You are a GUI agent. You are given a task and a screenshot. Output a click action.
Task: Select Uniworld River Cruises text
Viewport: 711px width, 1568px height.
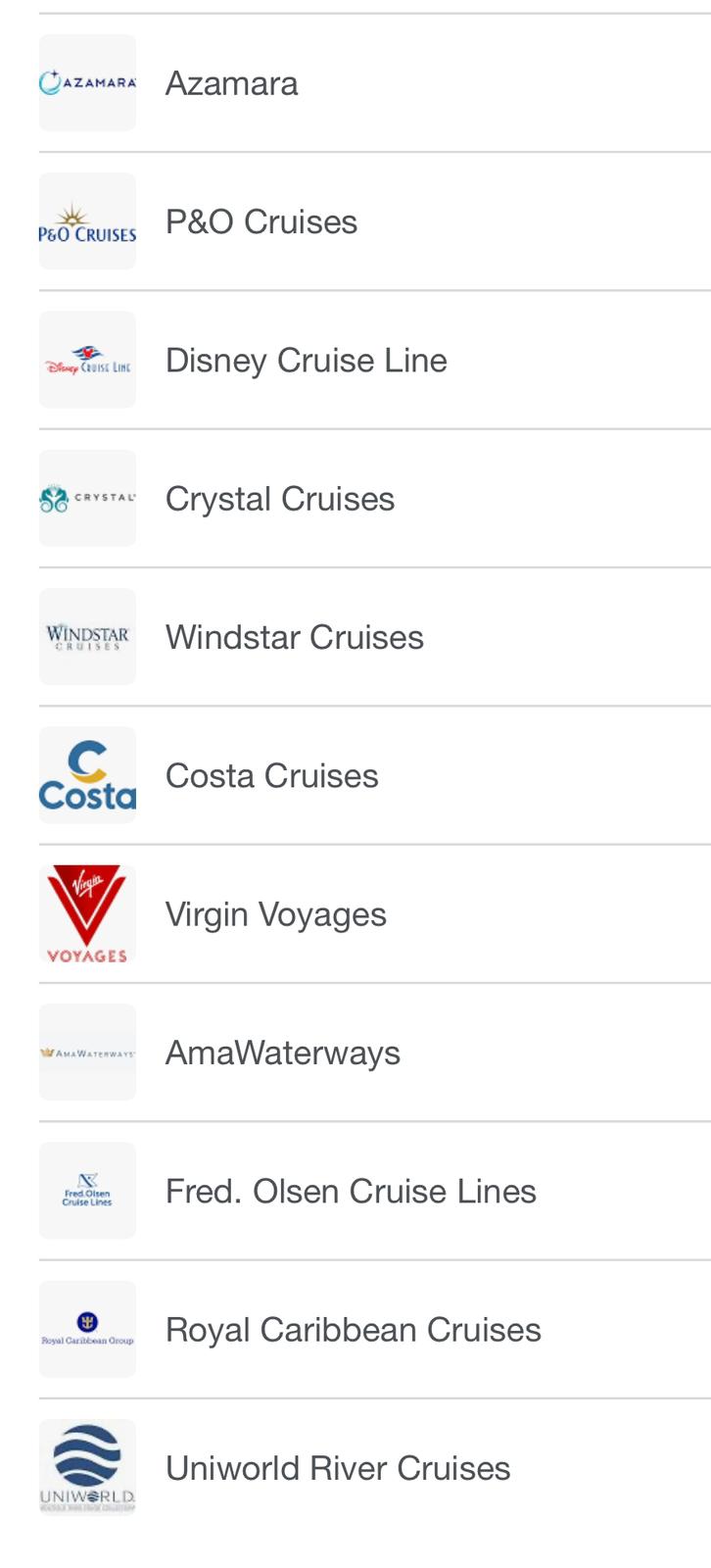(338, 1467)
